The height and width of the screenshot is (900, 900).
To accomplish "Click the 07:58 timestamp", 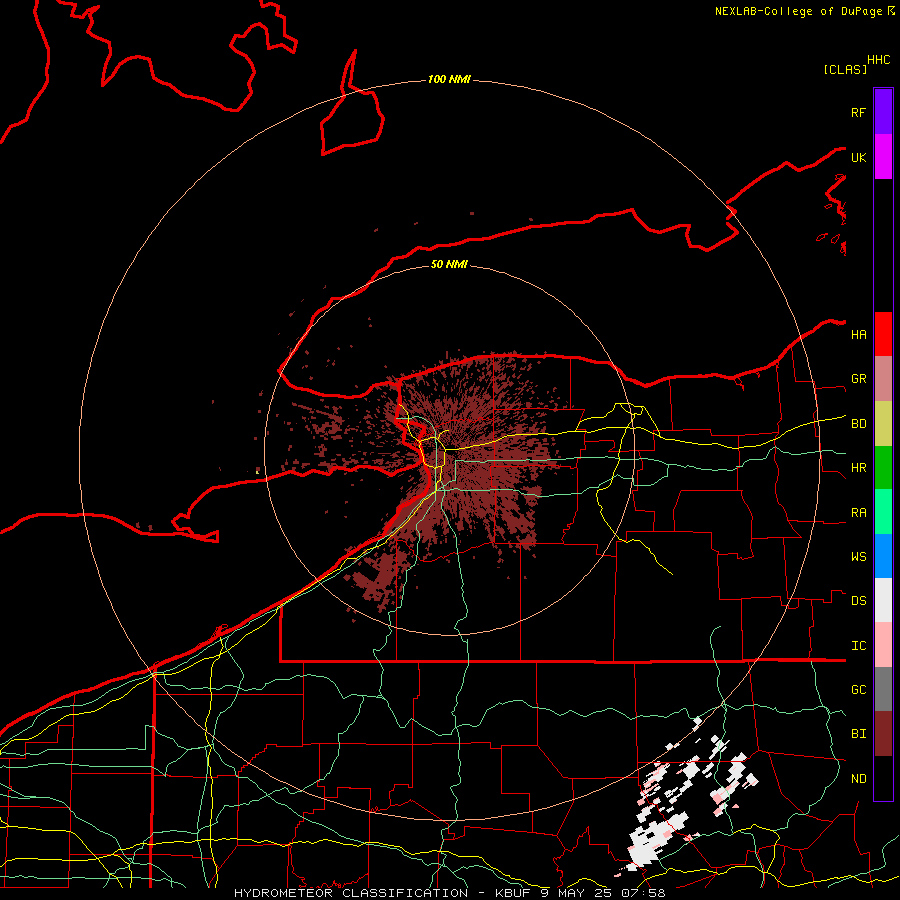I will pos(642,893).
